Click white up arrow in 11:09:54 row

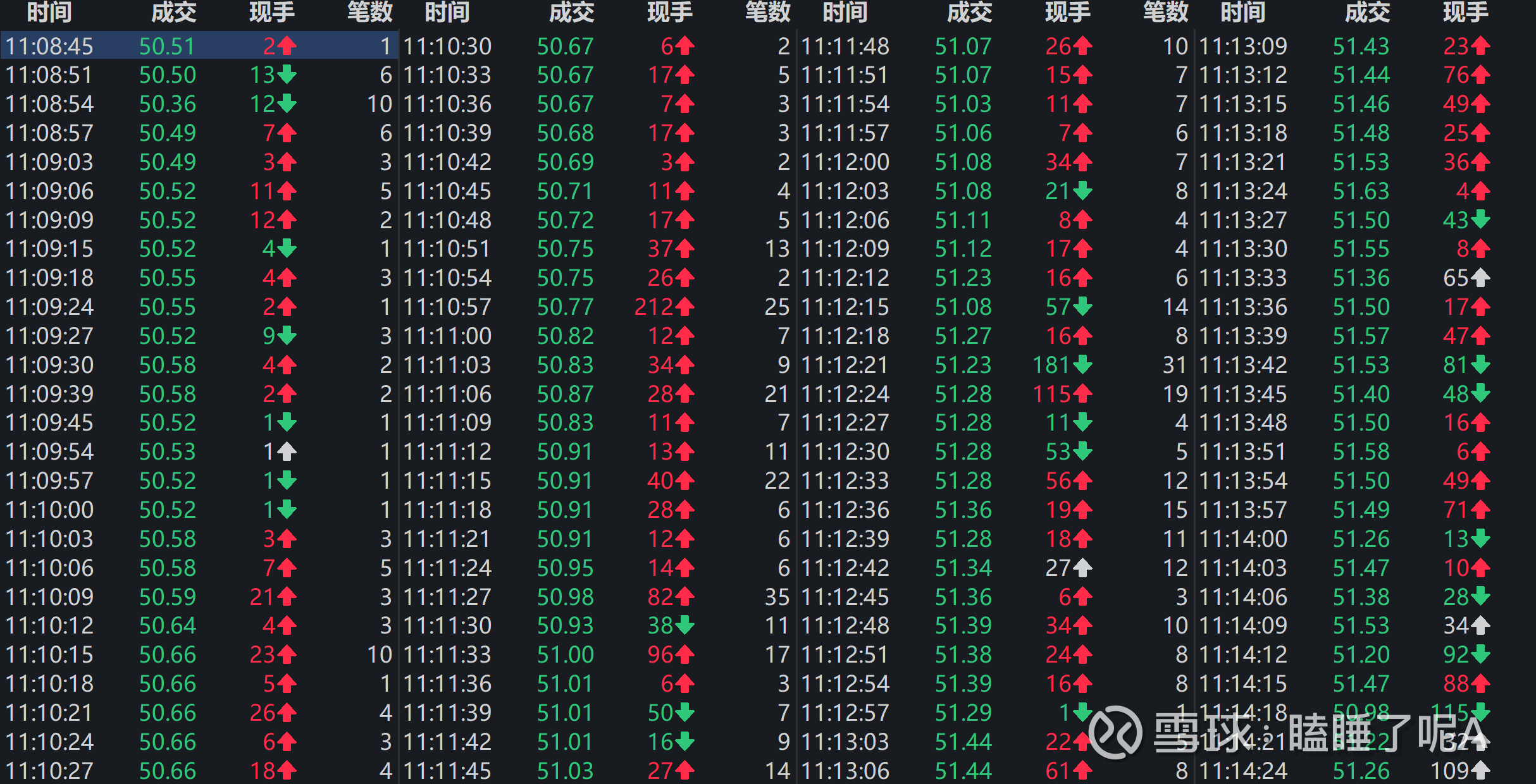pos(287,451)
